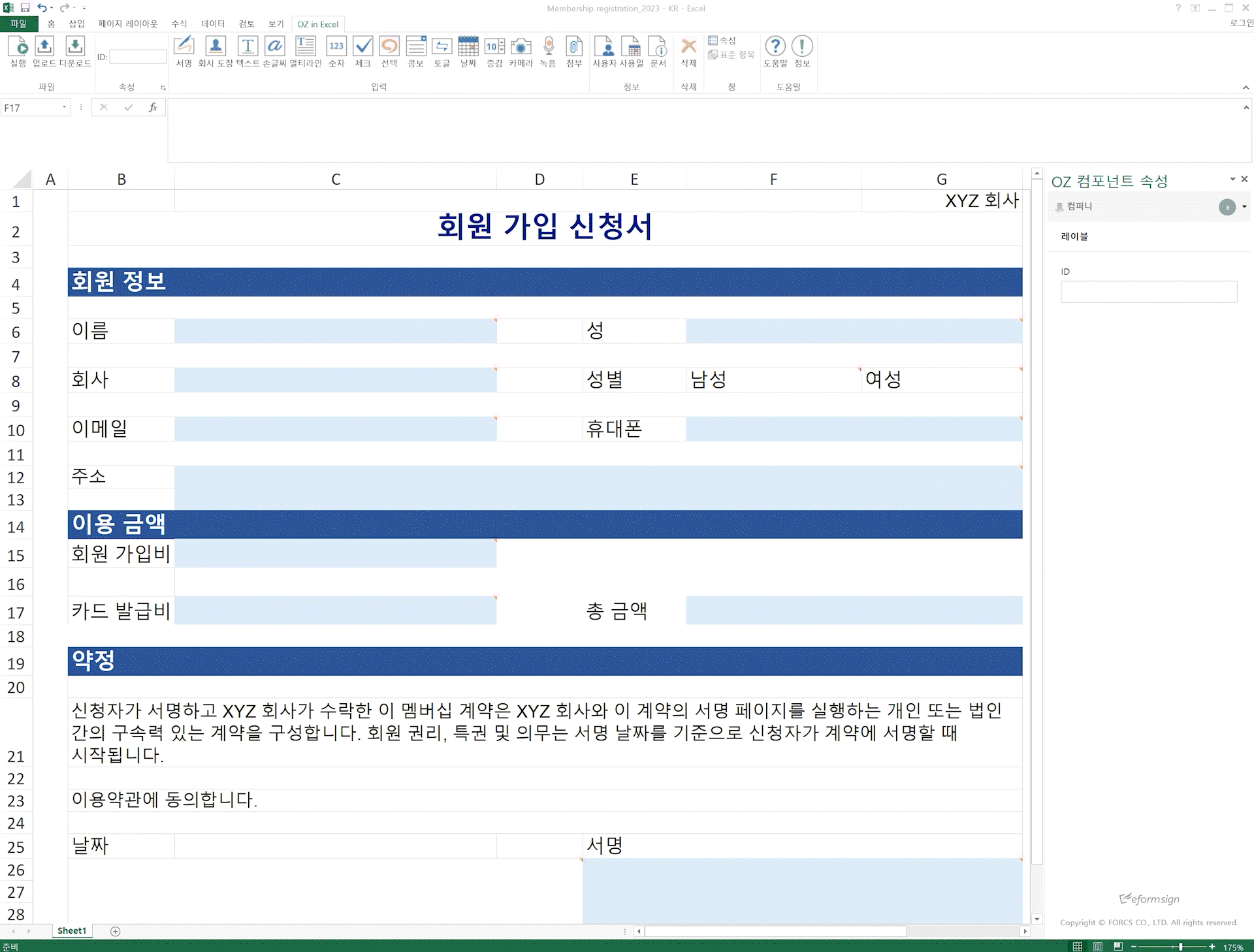Select column C header

(x=336, y=179)
